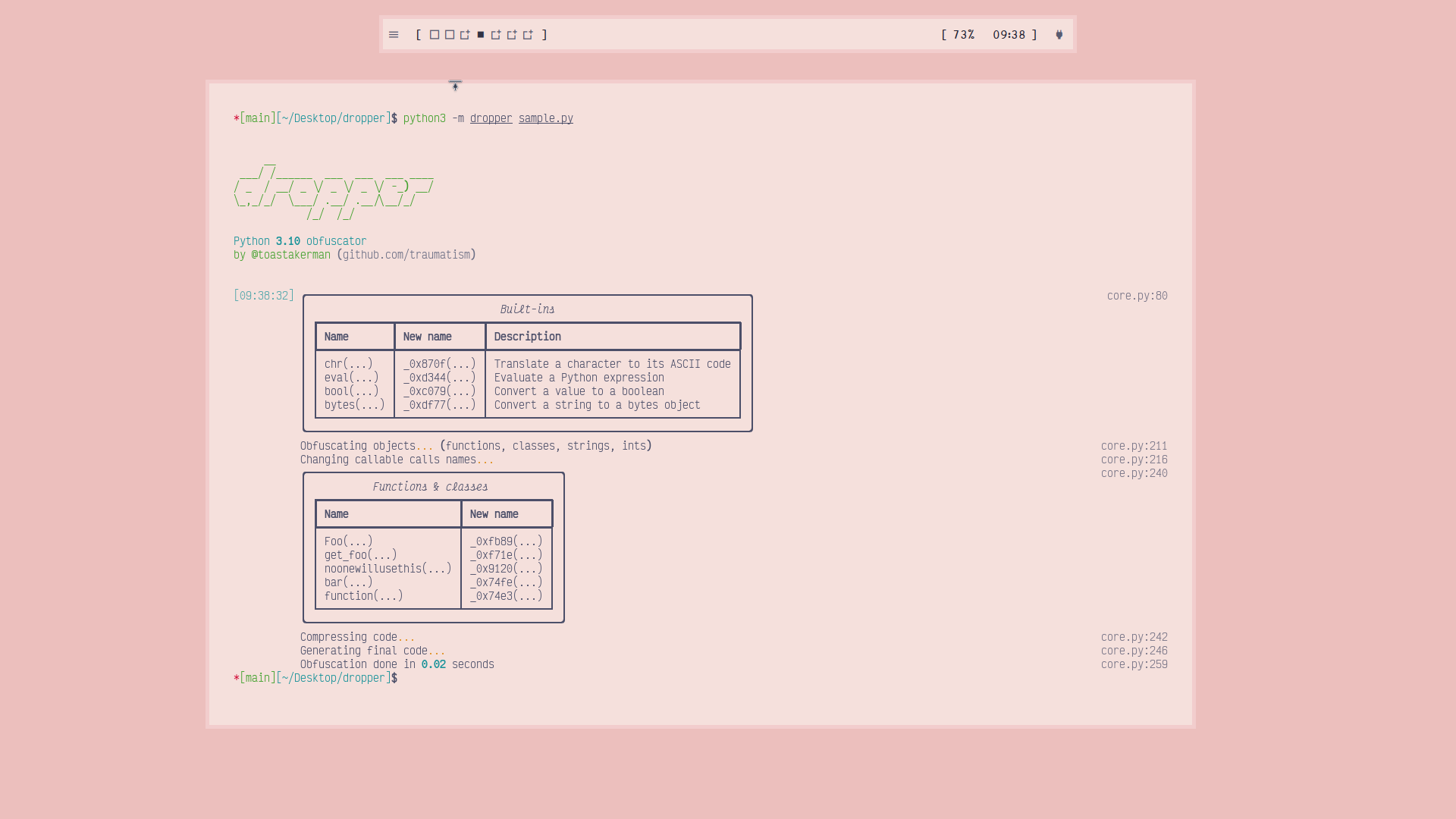The image size is (1456, 819).
Task: Switch to the third workspace icon
Action: (x=465, y=35)
